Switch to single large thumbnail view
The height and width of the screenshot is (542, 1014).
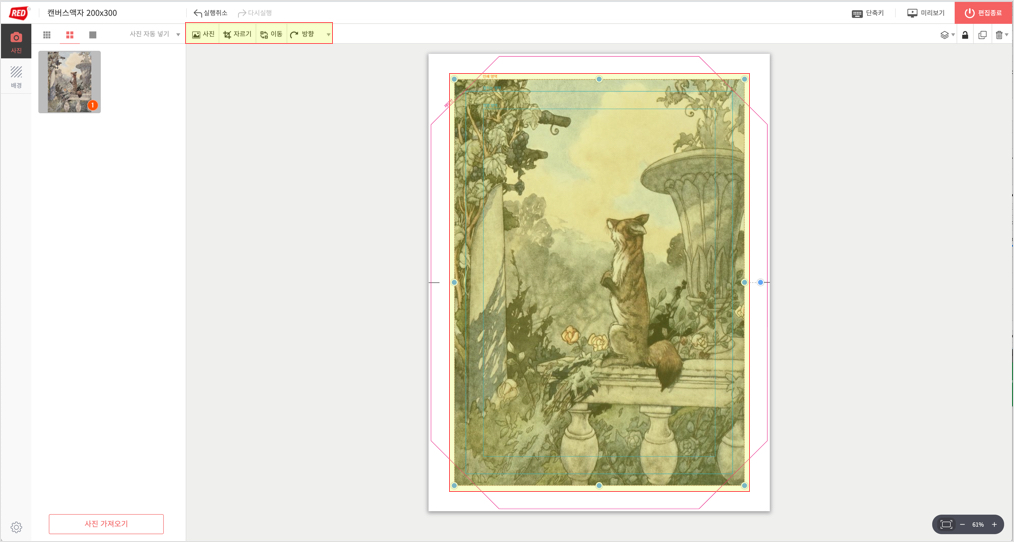pyautogui.click(x=92, y=35)
